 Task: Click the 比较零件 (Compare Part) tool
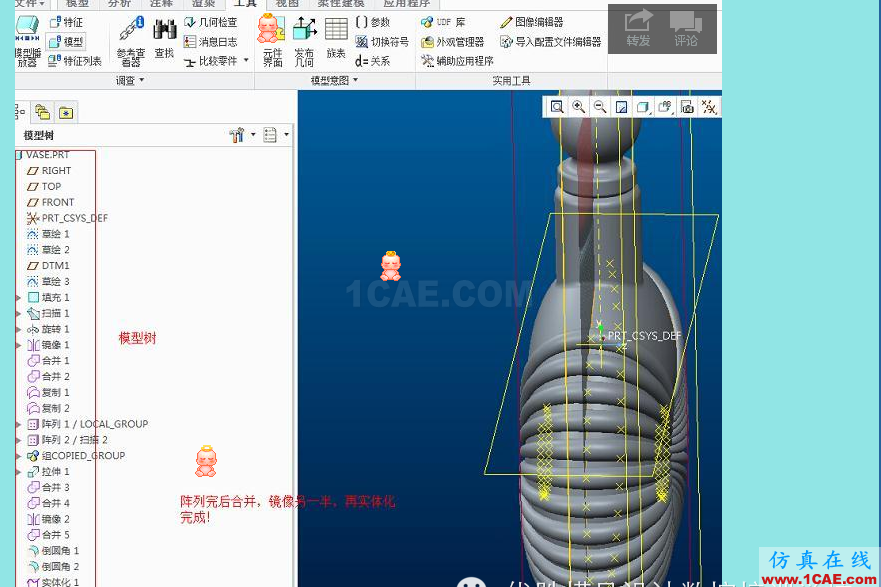[211, 61]
